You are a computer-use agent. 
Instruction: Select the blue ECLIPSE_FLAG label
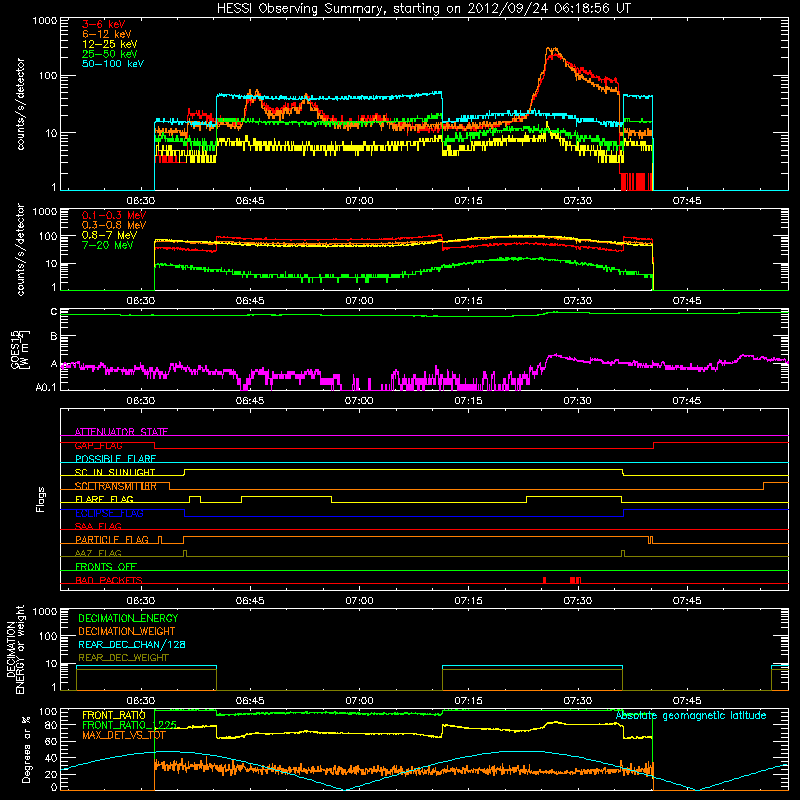(109, 513)
